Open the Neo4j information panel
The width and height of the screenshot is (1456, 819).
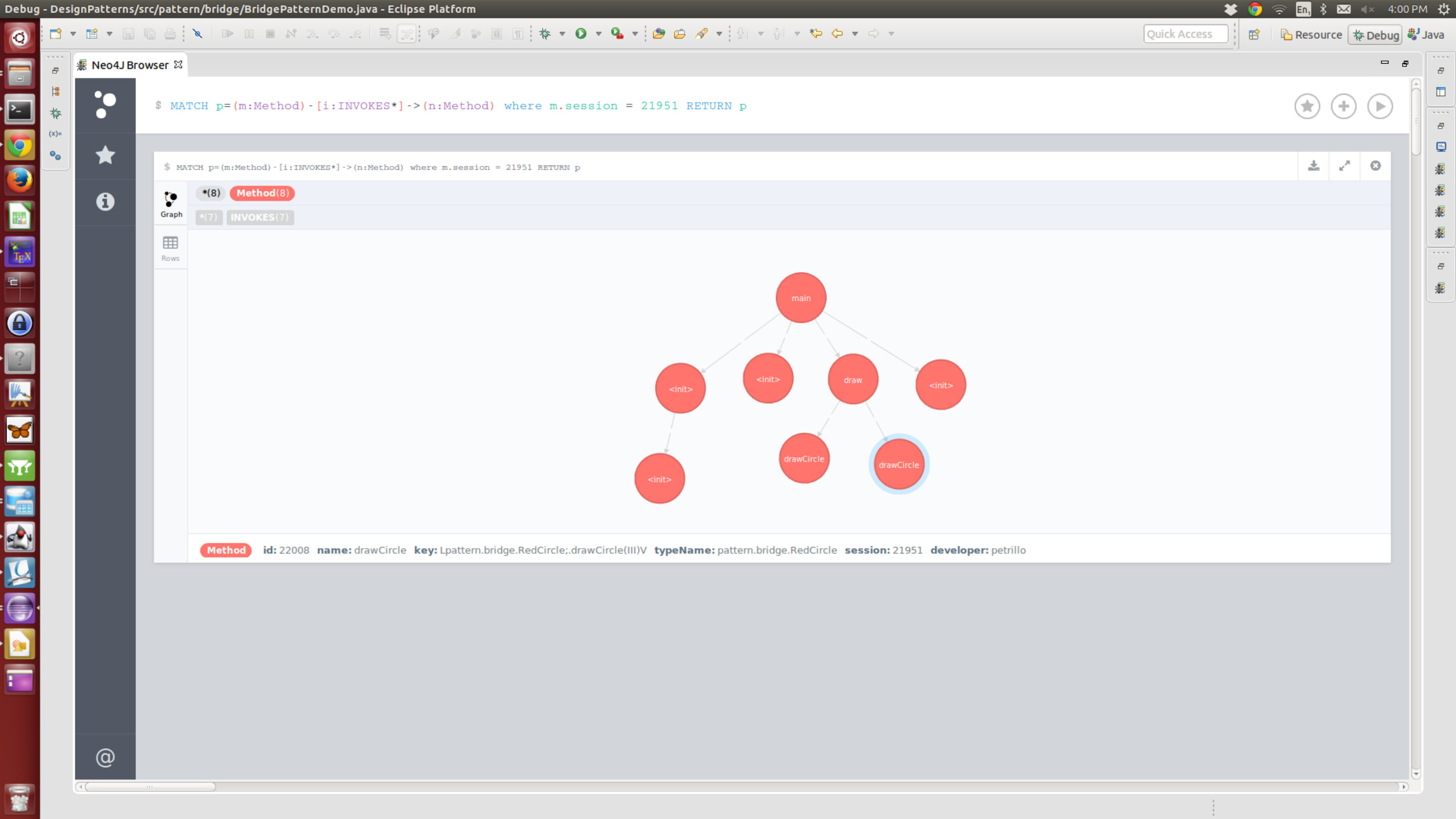(x=105, y=202)
